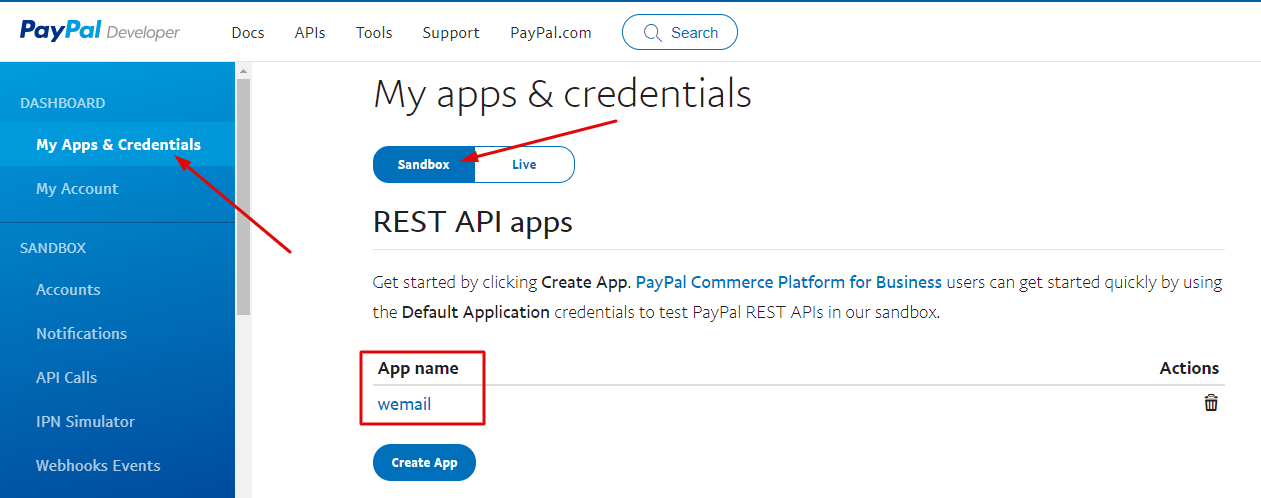The width and height of the screenshot is (1261, 498).
Task: Open the Docs menu
Action: [248, 32]
